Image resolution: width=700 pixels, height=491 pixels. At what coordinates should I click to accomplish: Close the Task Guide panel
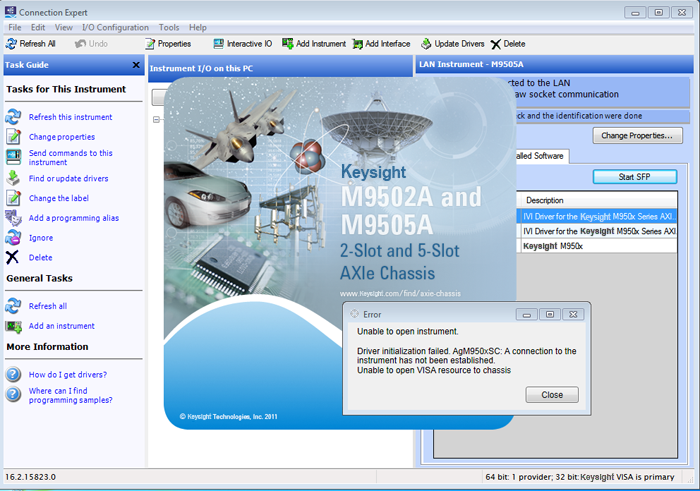click(136, 65)
